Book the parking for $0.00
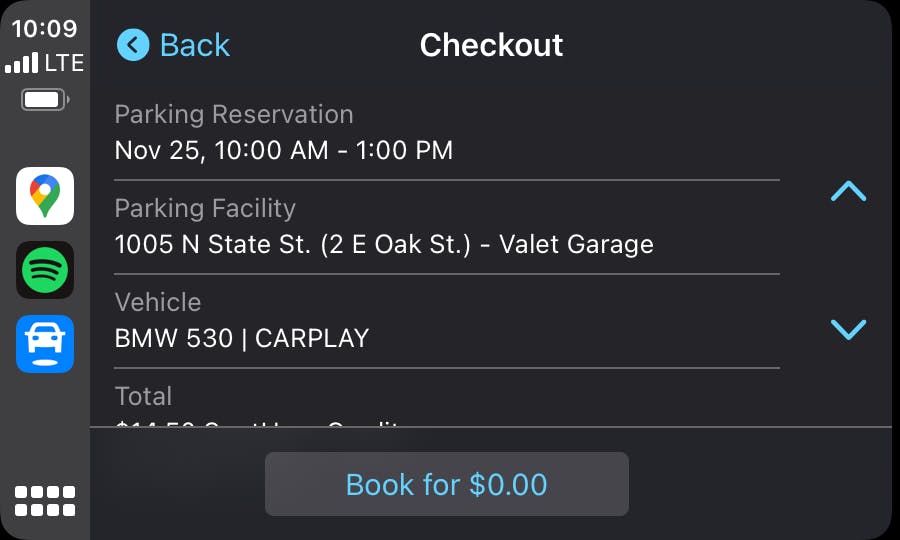 coord(447,484)
